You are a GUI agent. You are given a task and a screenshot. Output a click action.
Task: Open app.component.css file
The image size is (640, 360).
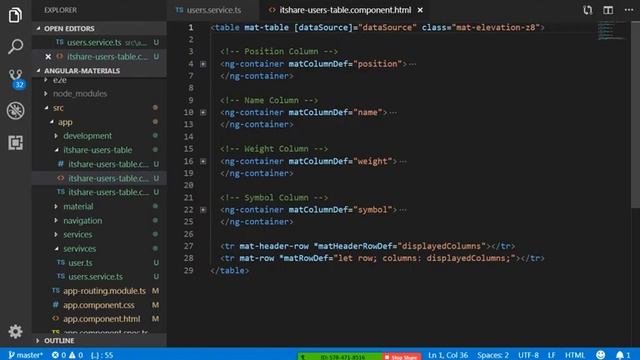(x=99, y=305)
